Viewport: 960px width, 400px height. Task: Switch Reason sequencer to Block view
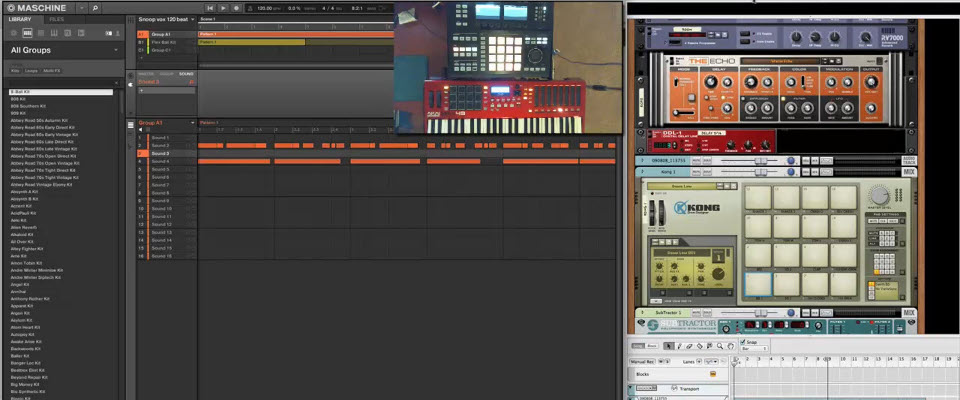coord(652,346)
